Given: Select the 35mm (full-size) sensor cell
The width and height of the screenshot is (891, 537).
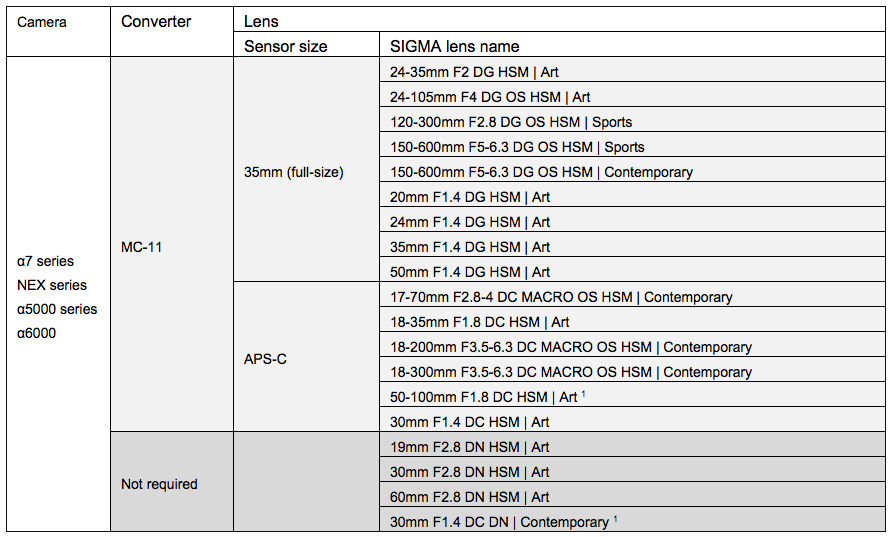Looking at the screenshot, I should [x=294, y=172].
